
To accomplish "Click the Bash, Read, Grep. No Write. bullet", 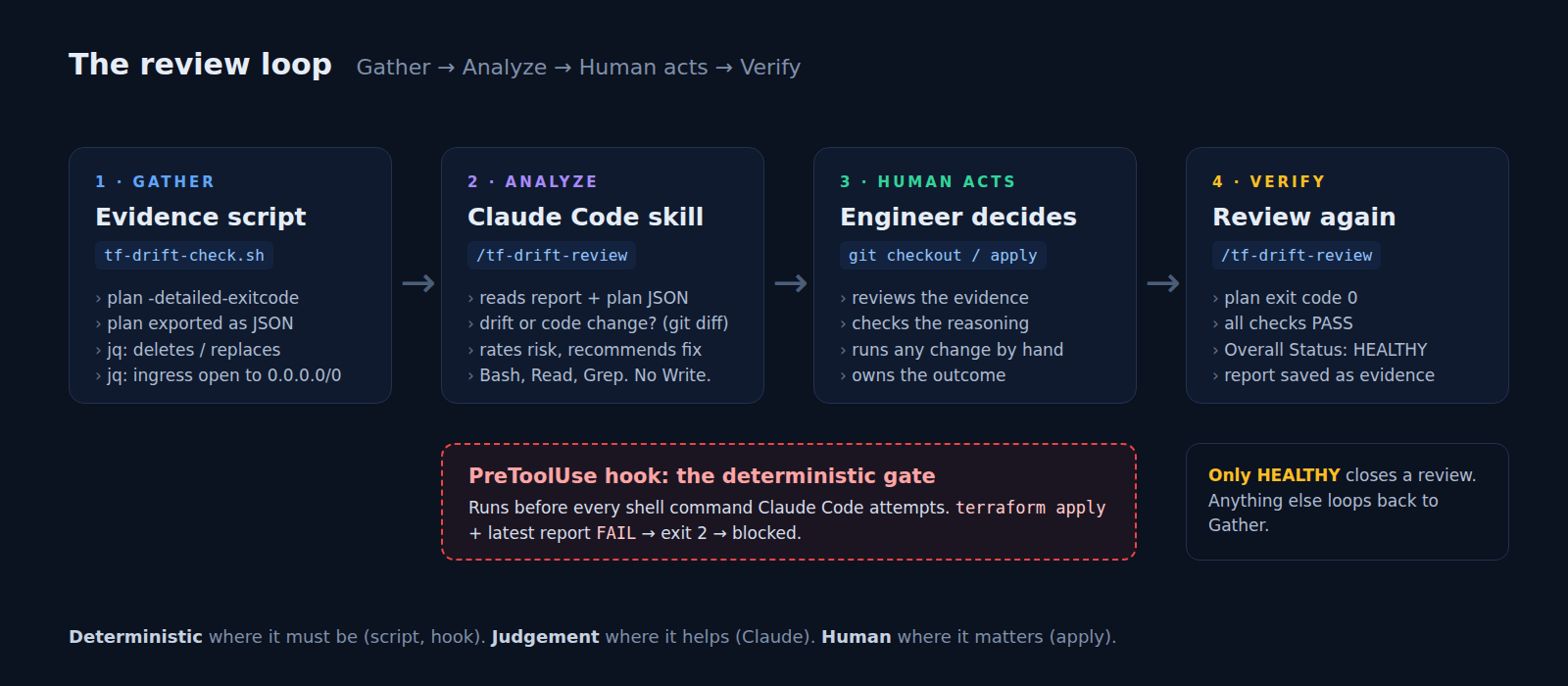I will [x=589, y=375].
